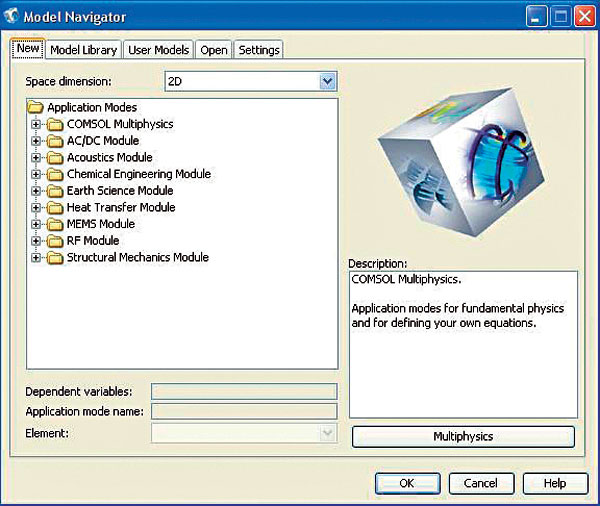The height and width of the screenshot is (506, 600).
Task: Click the MEMS Module folder icon
Action: 55,224
